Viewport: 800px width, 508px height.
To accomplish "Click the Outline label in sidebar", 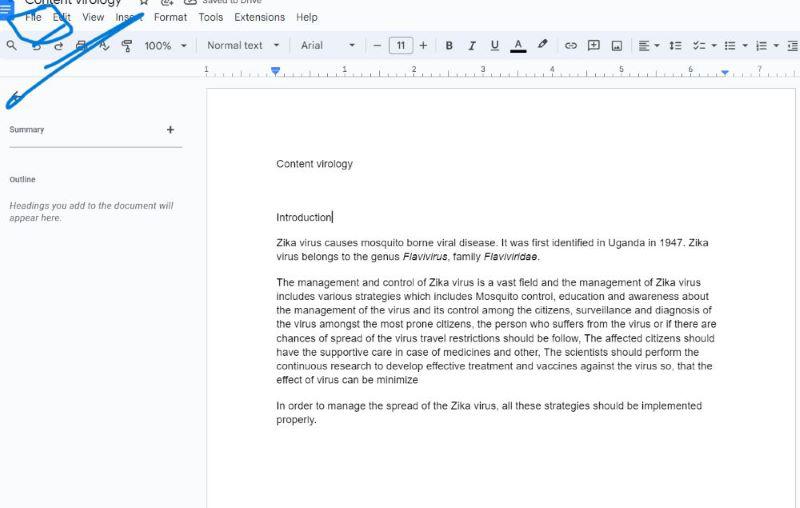I will pos(22,180).
